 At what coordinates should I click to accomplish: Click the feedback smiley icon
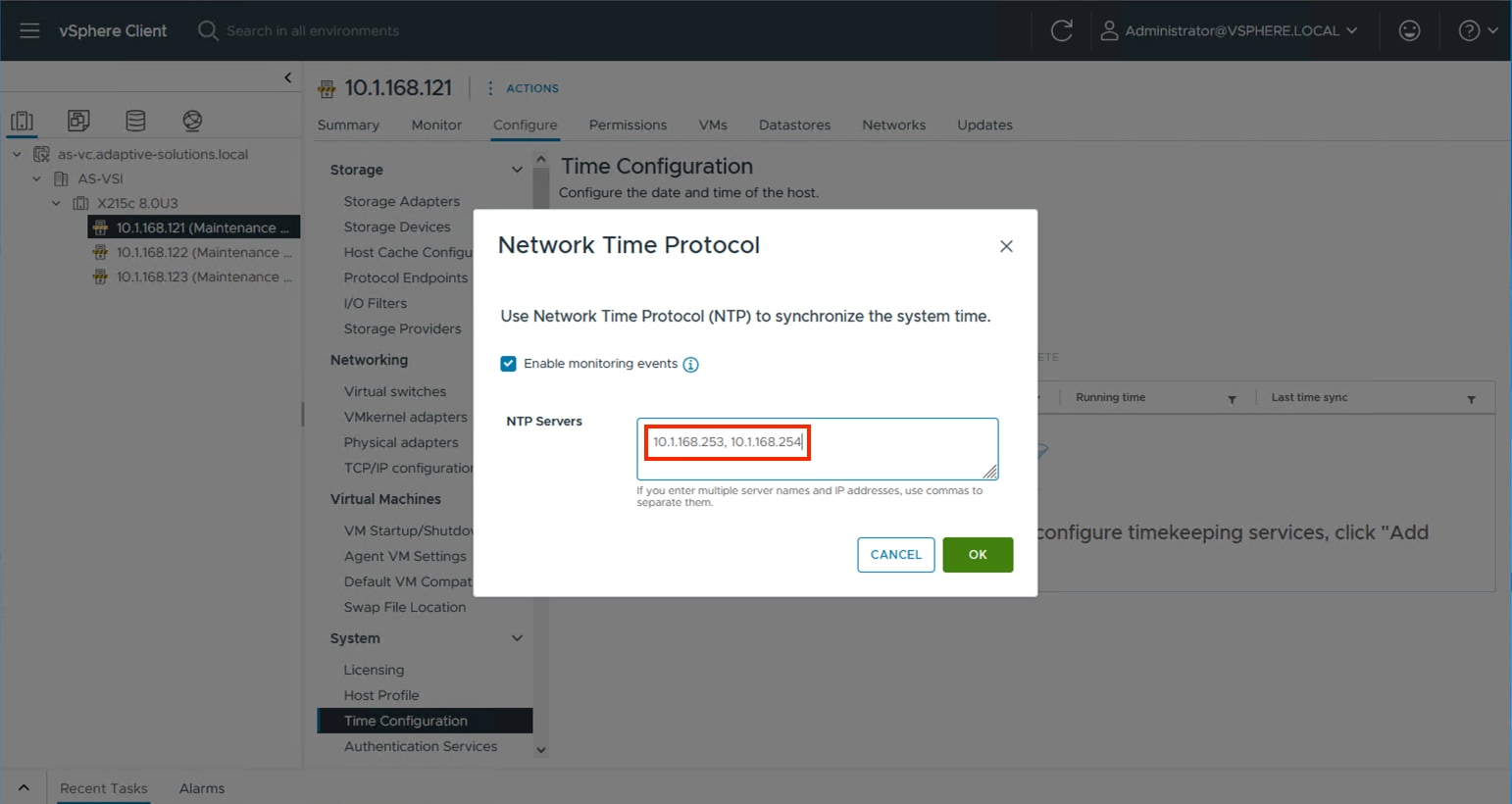pyautogui.click(x=1409, y=30)
